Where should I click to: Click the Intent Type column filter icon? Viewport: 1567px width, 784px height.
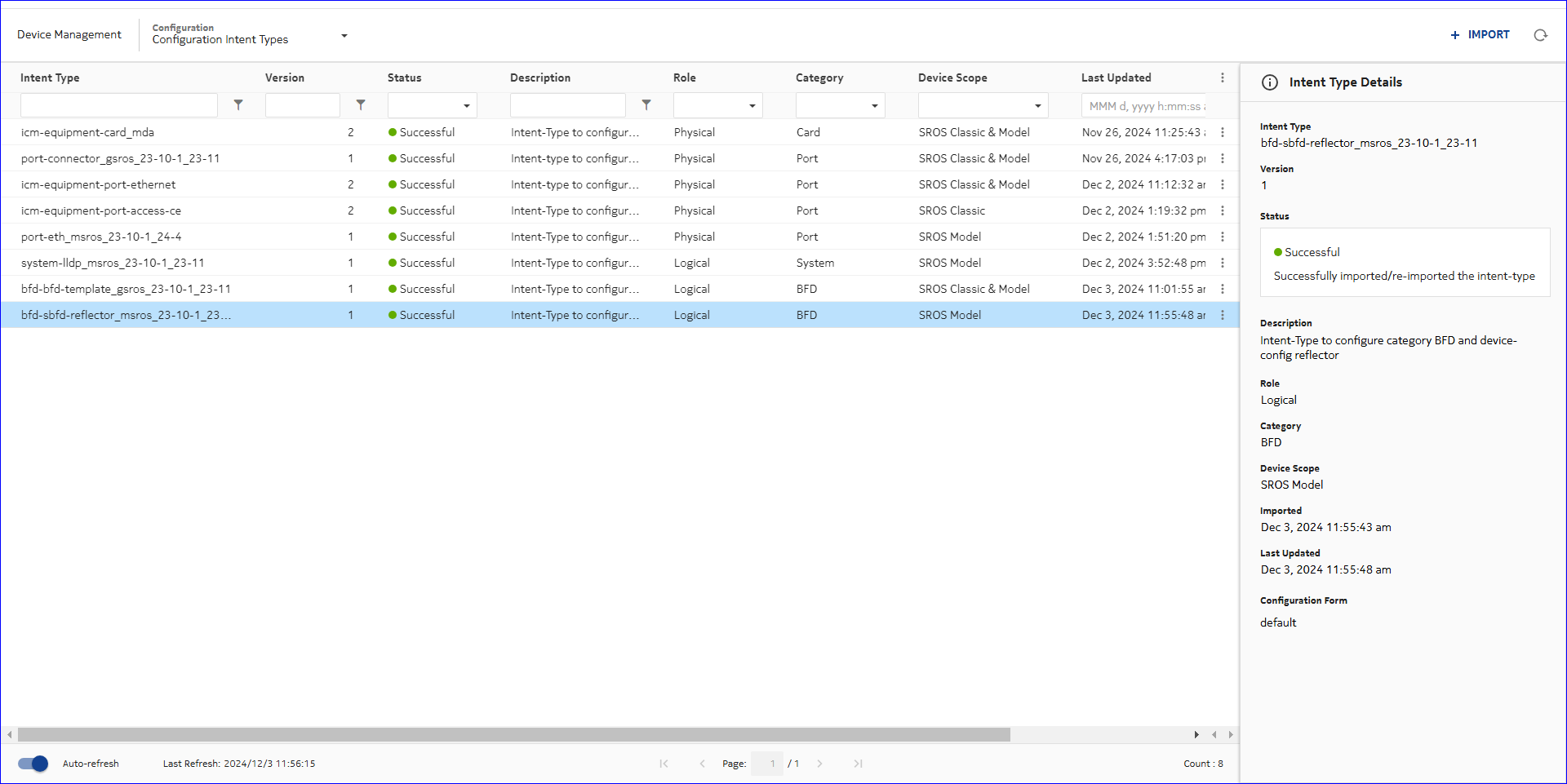(238, 105)
